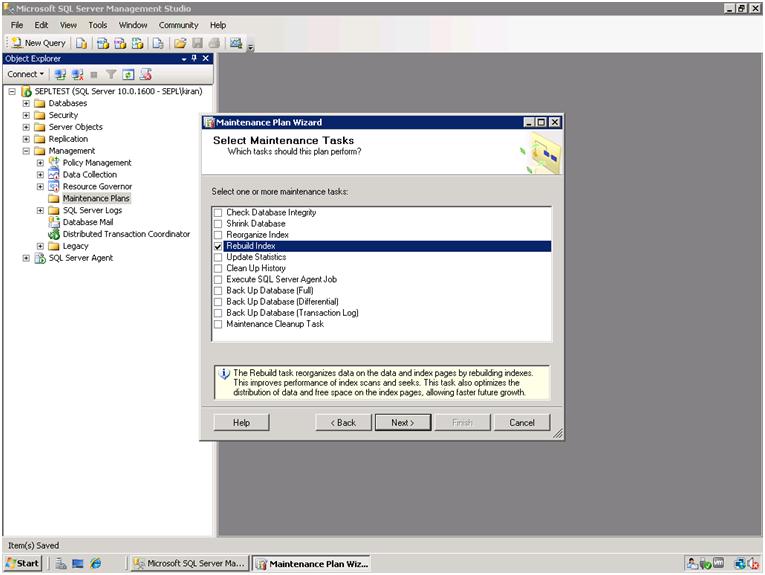The height and width of the screenshot is (575, 765).
Task: Expand the Data Collection node
Action: 40,175
